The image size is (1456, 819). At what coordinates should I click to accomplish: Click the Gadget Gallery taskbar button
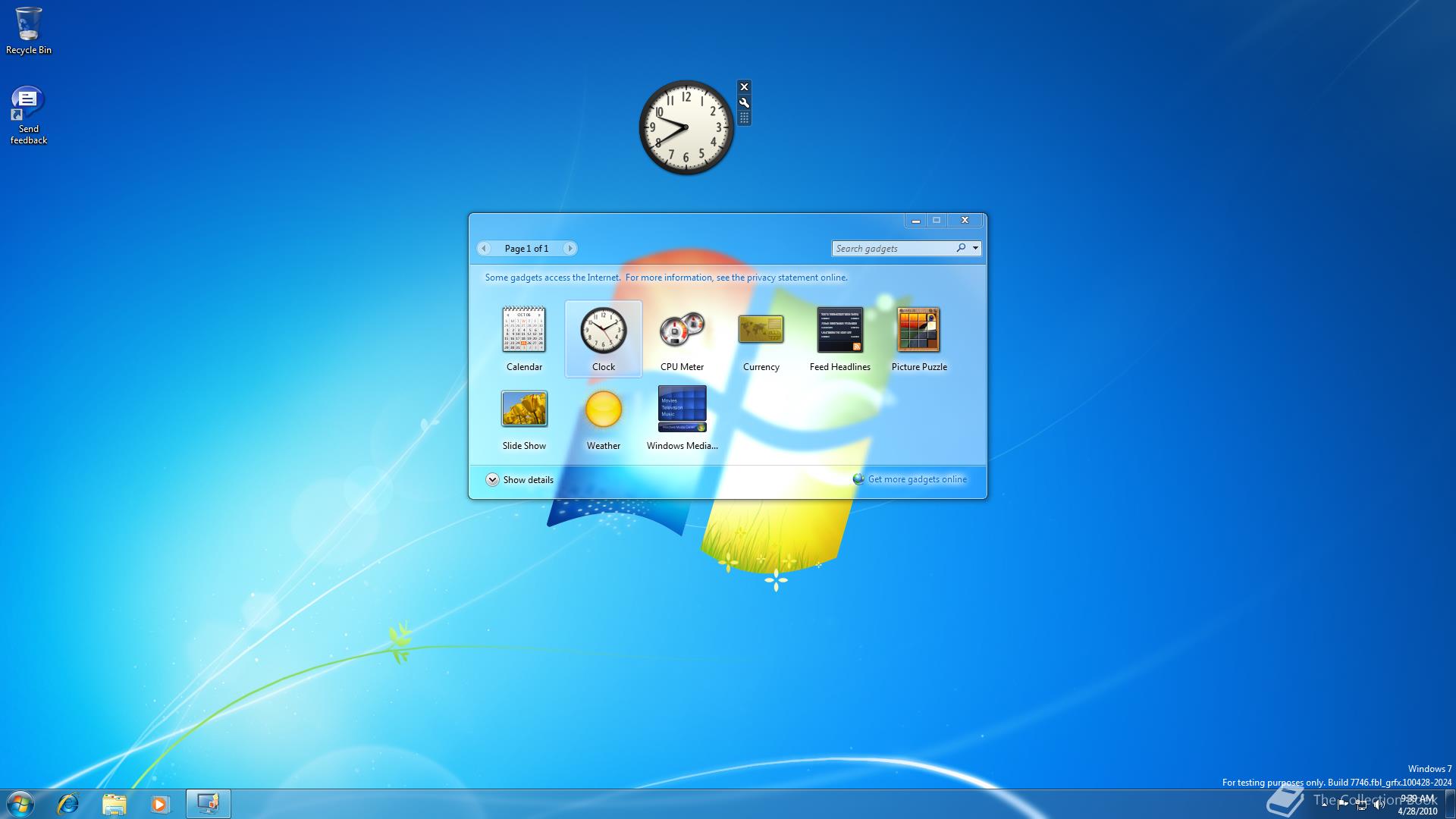click(x=208, y=804)
